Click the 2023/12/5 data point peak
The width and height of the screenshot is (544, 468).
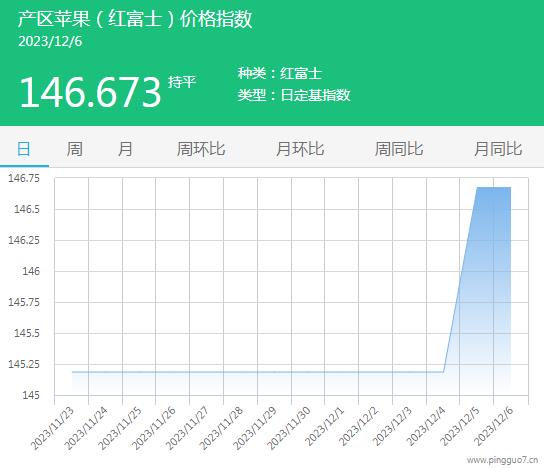pyautogui.click(x=477, y=187)
